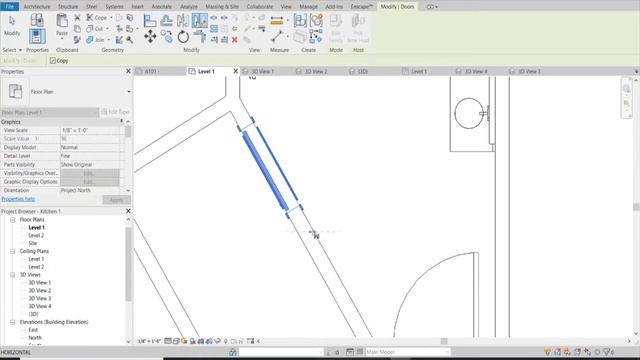The height and width of the screenshot is (360, 640).
Task: Click the View Scale value field
Action: (90, 130)
